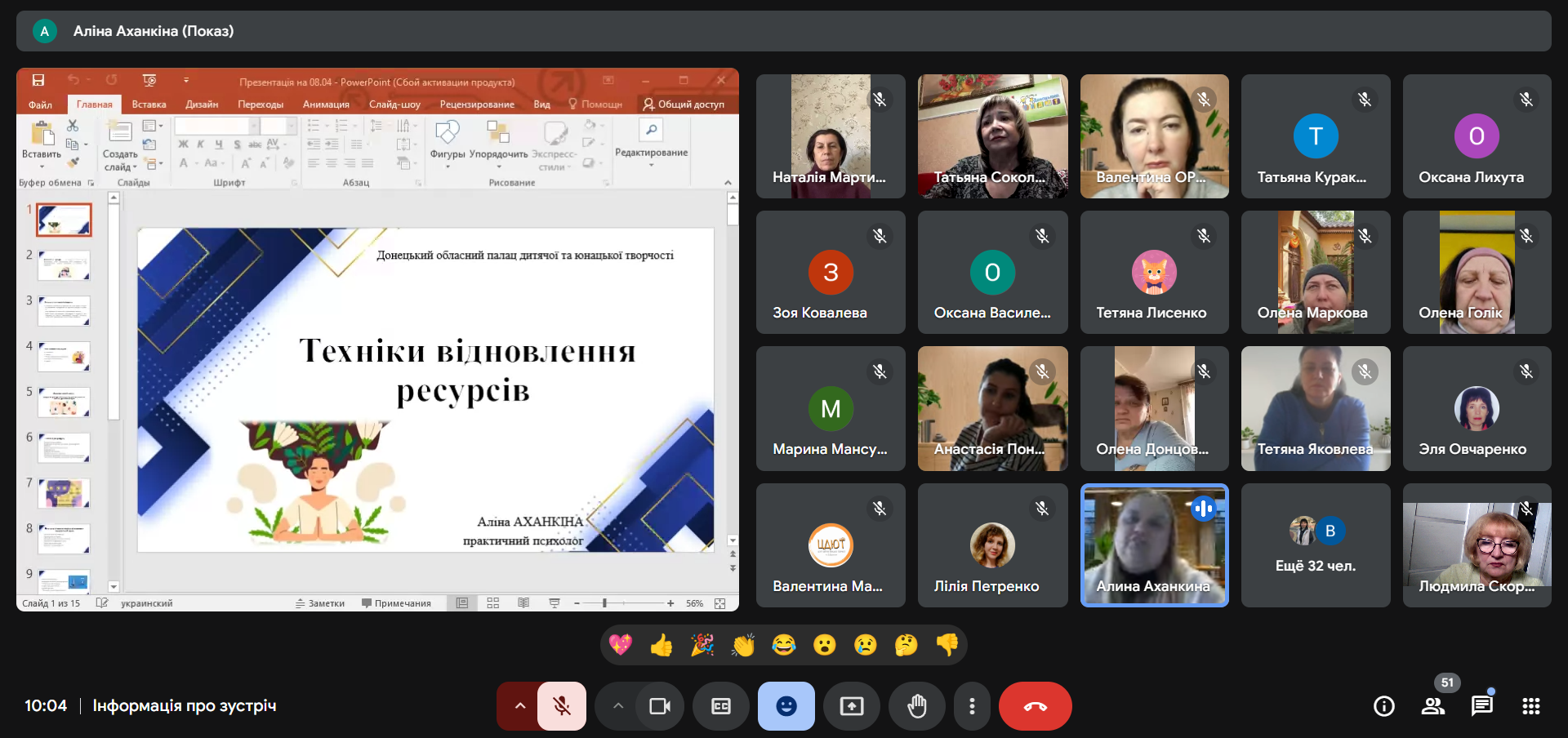Switch to the Переходы ribbon tab
Screen dimensions: 1568x738
pos(261,104)
